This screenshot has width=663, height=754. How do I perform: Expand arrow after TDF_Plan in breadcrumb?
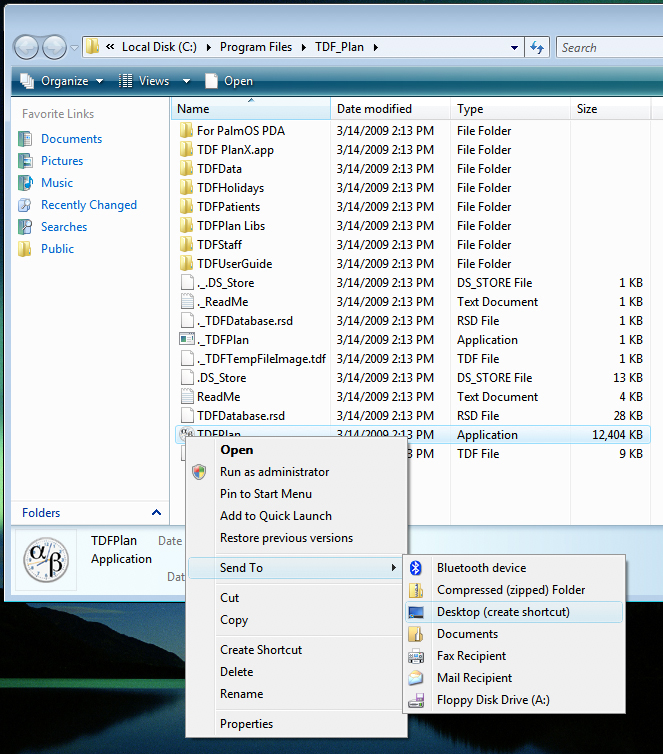point(375,47)
